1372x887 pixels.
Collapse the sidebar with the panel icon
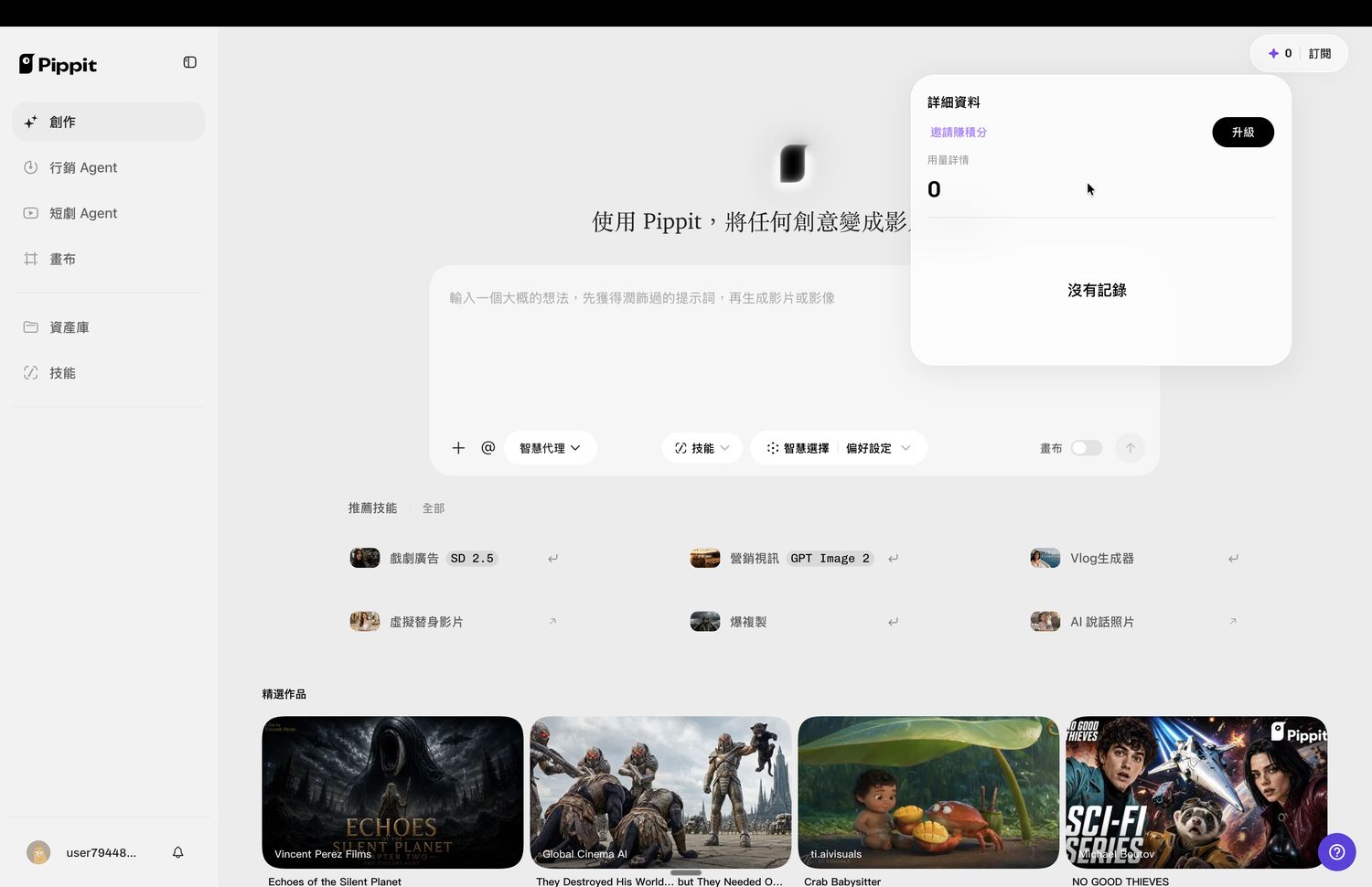tap(190, 62)
